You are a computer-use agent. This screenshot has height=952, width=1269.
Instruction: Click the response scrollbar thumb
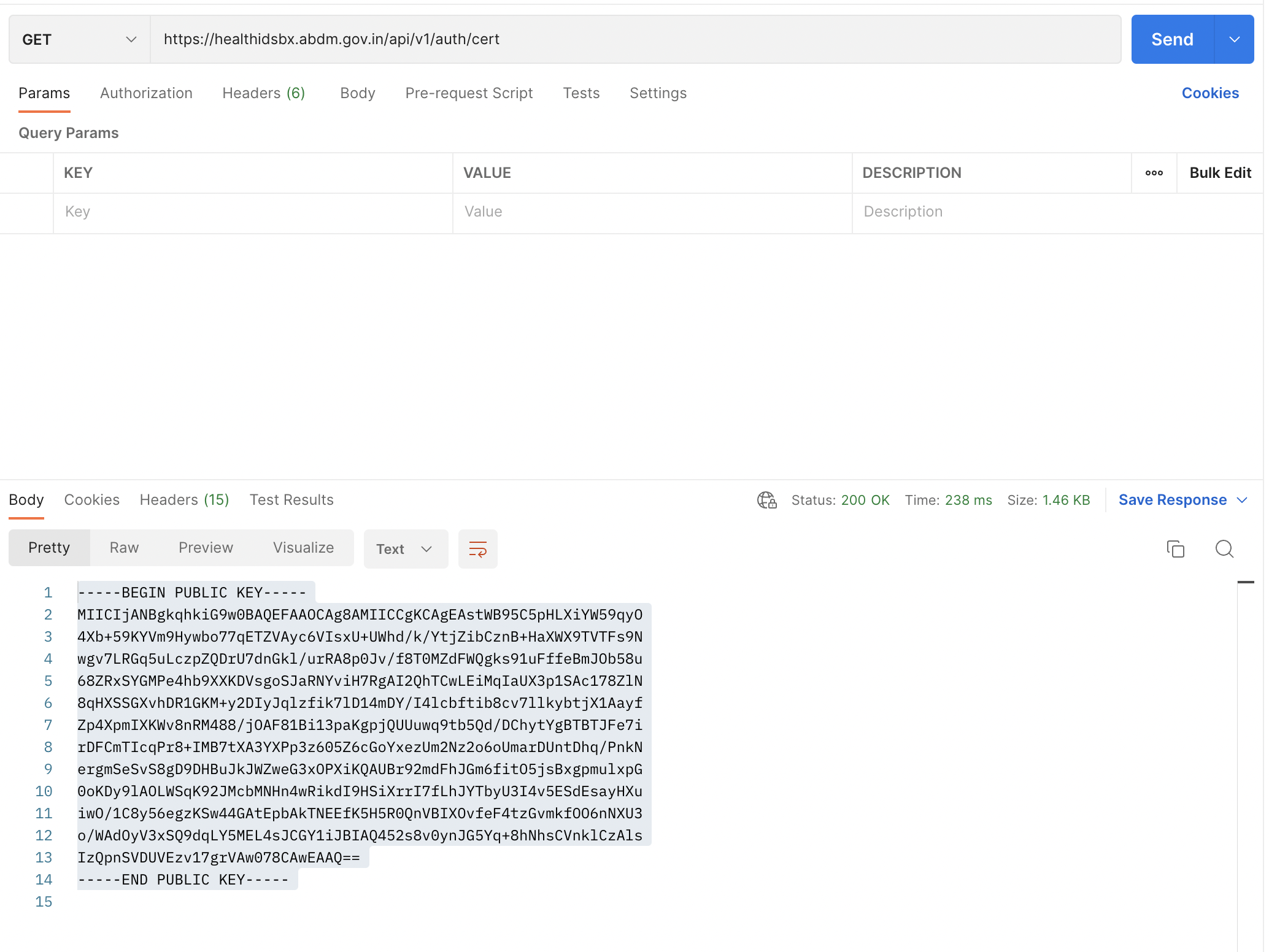1246,582
